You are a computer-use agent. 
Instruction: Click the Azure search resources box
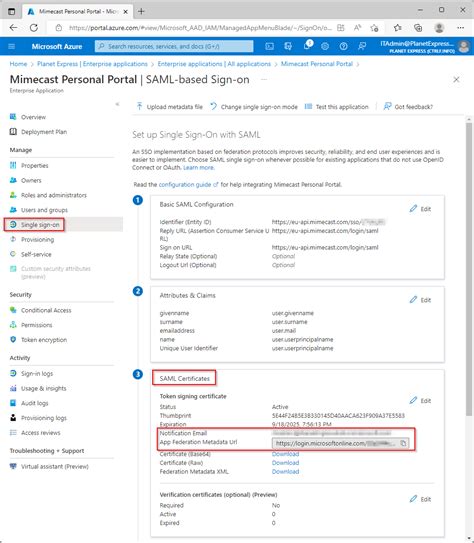tap(174, 46)
